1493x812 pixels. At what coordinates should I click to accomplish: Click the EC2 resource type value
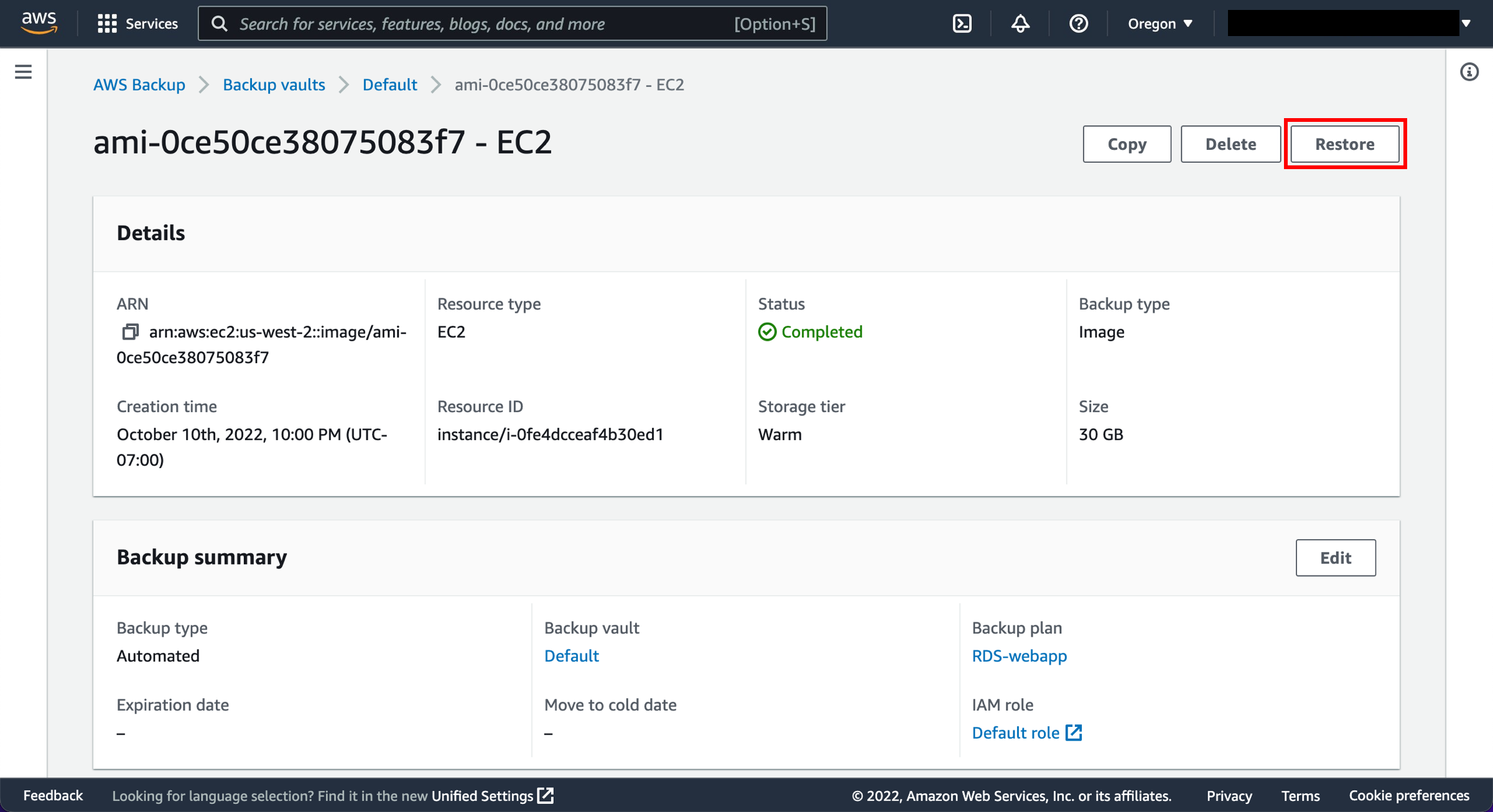451,332
